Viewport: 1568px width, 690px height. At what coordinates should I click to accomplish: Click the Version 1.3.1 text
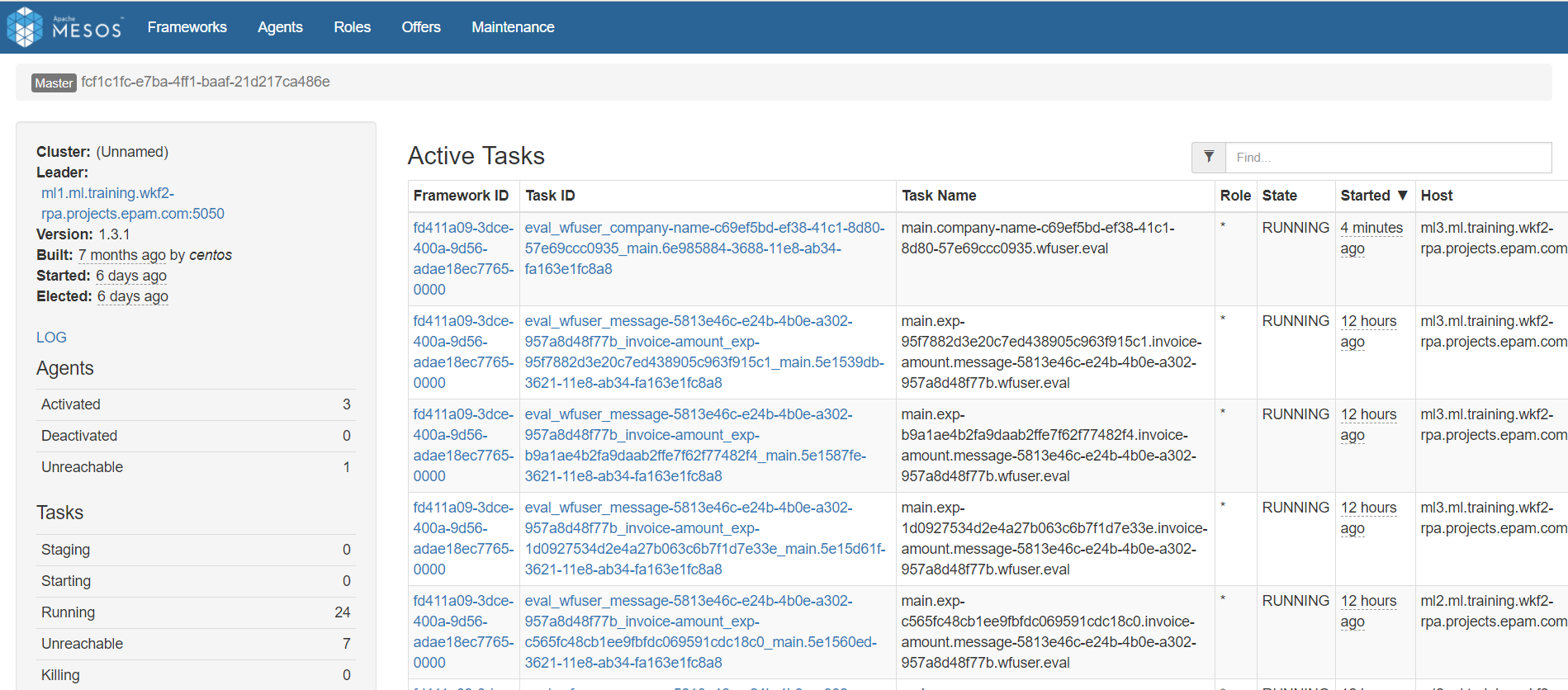point(83,234)
